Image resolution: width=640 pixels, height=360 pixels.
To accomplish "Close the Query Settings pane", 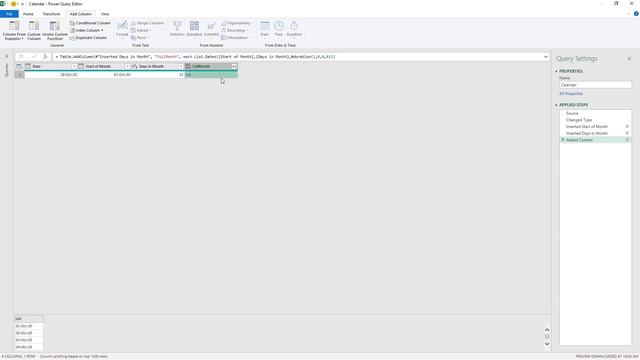I will (629, 59).
